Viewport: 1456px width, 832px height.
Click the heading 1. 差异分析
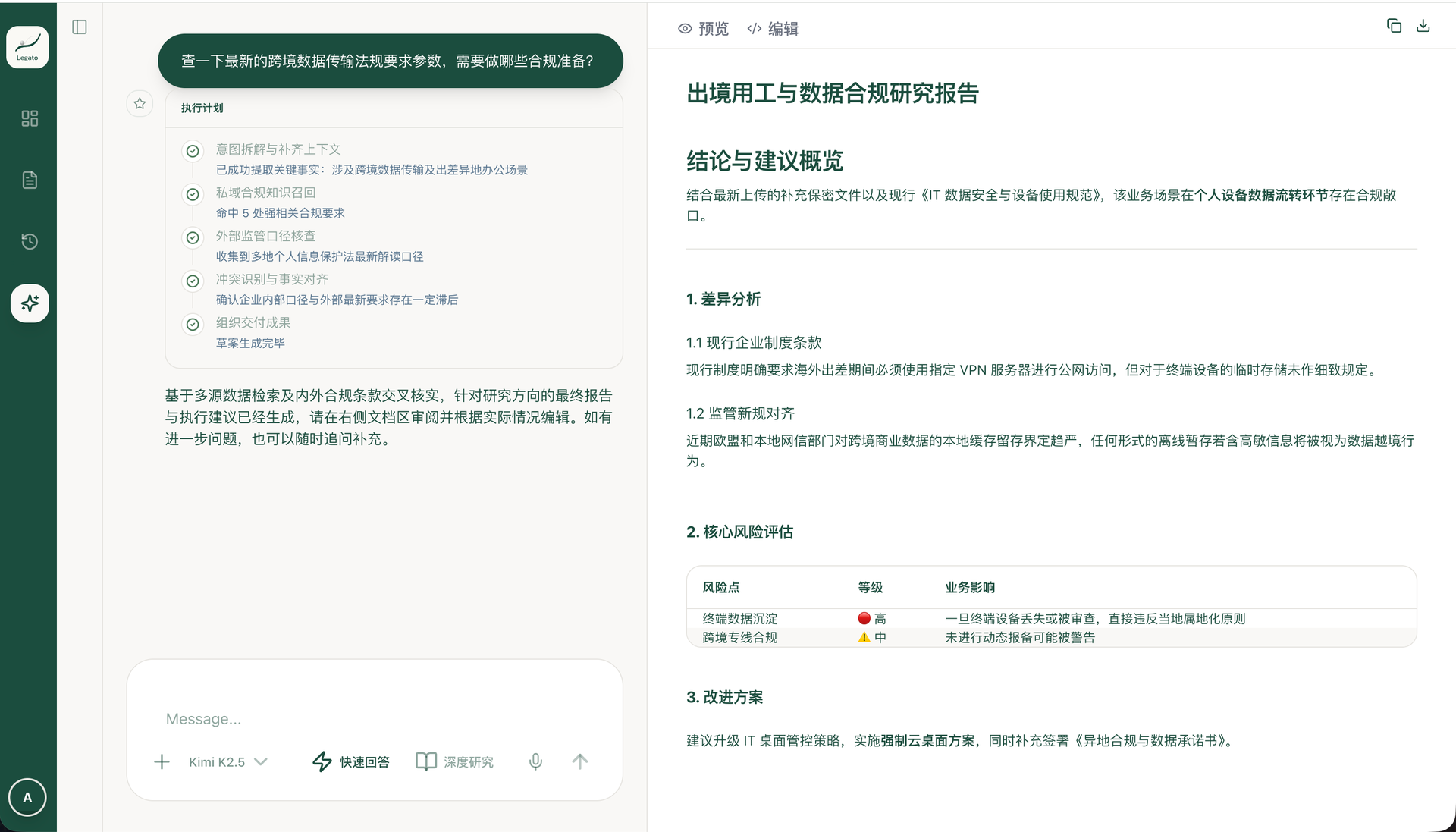723,299
